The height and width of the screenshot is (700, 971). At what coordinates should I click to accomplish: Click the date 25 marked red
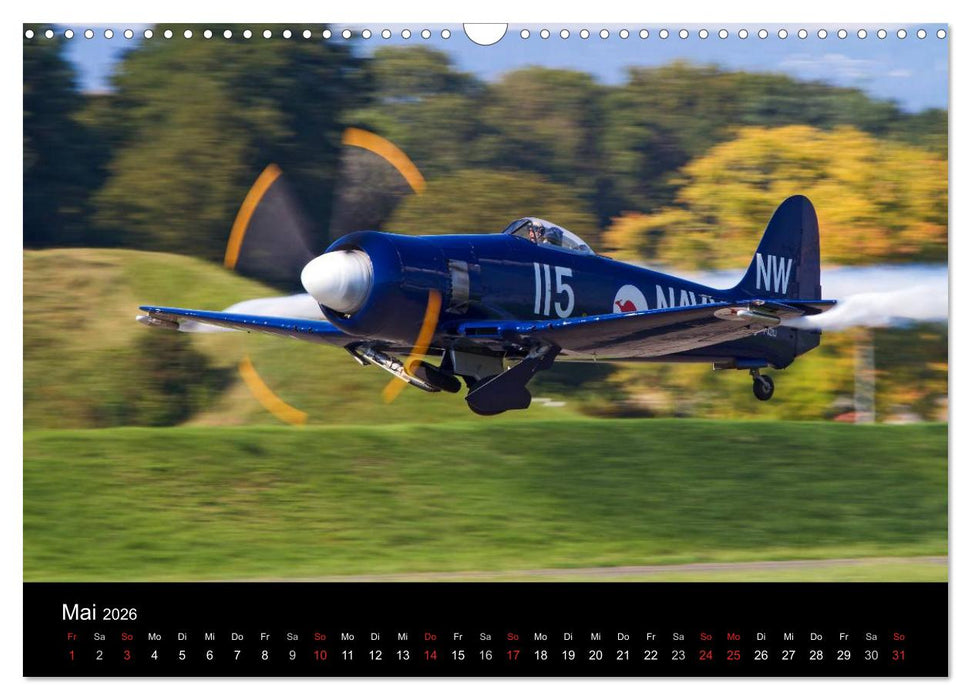tap(735, 654)
